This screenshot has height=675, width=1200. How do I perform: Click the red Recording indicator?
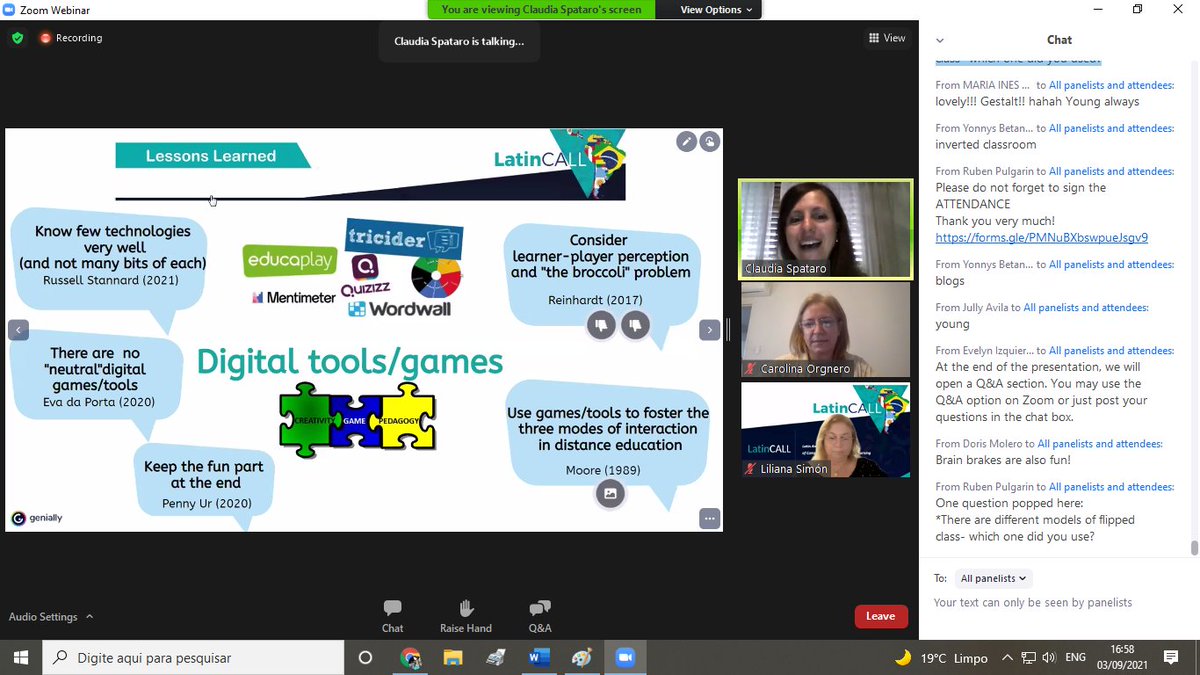(x=71, y=38)
